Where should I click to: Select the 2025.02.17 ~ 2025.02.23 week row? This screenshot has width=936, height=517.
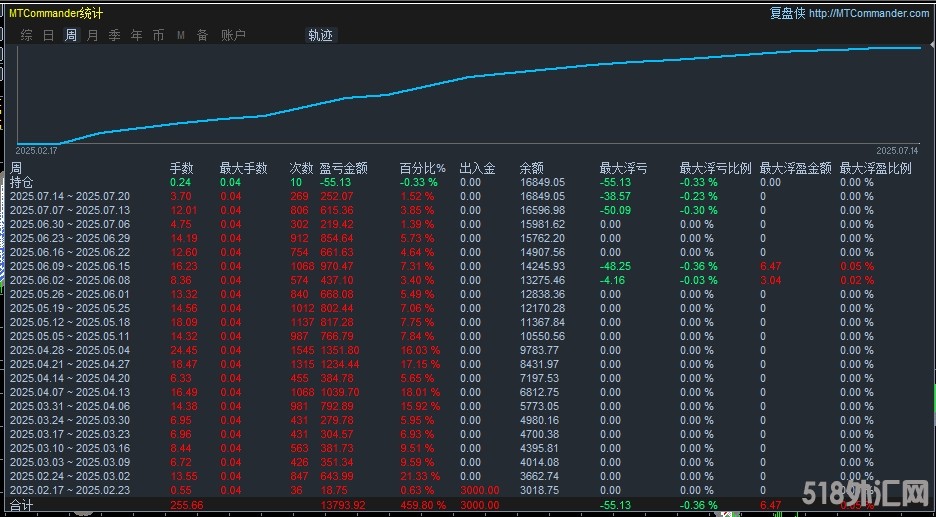point(70,491)
